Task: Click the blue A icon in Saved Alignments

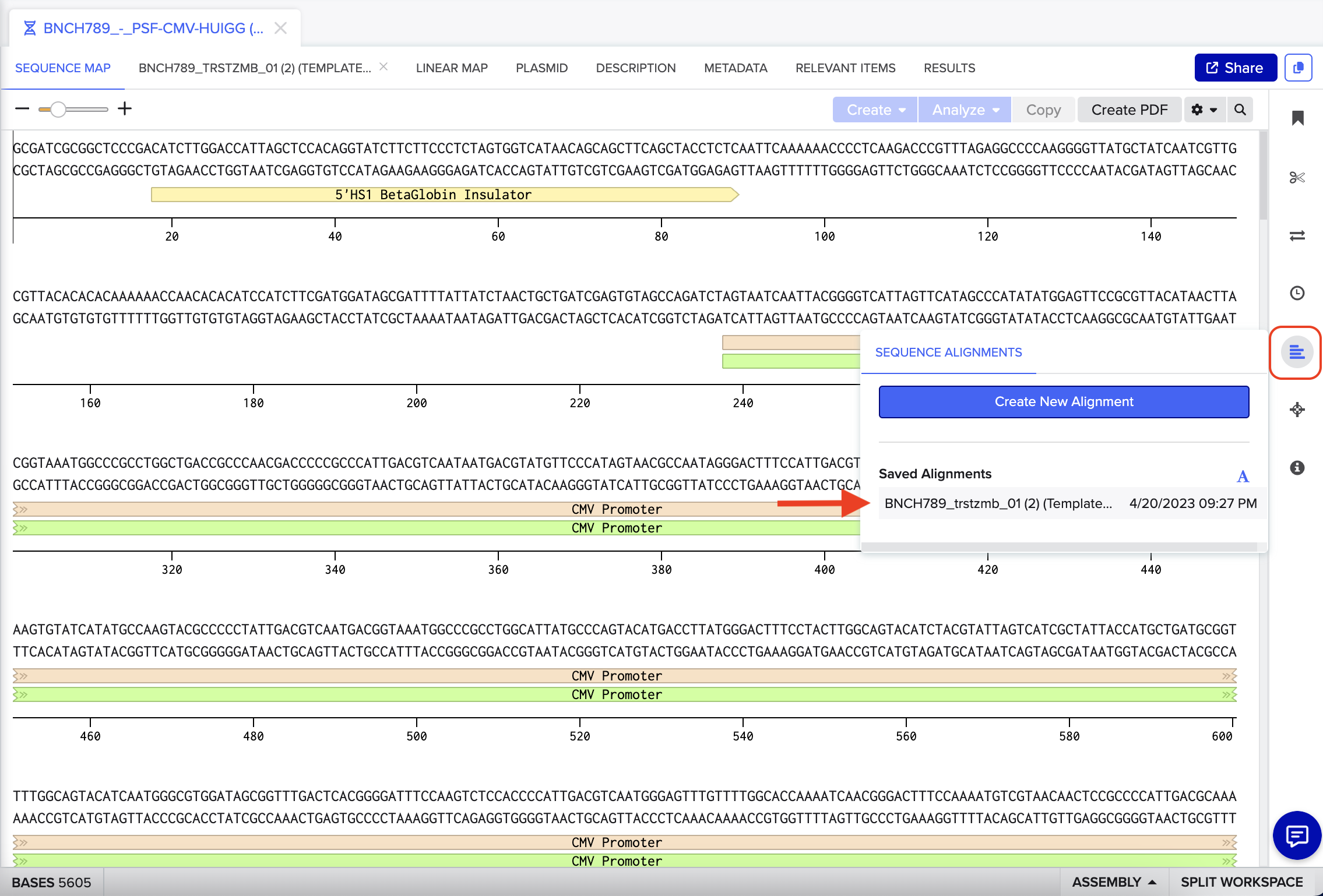Action: tap(1243, 477)
